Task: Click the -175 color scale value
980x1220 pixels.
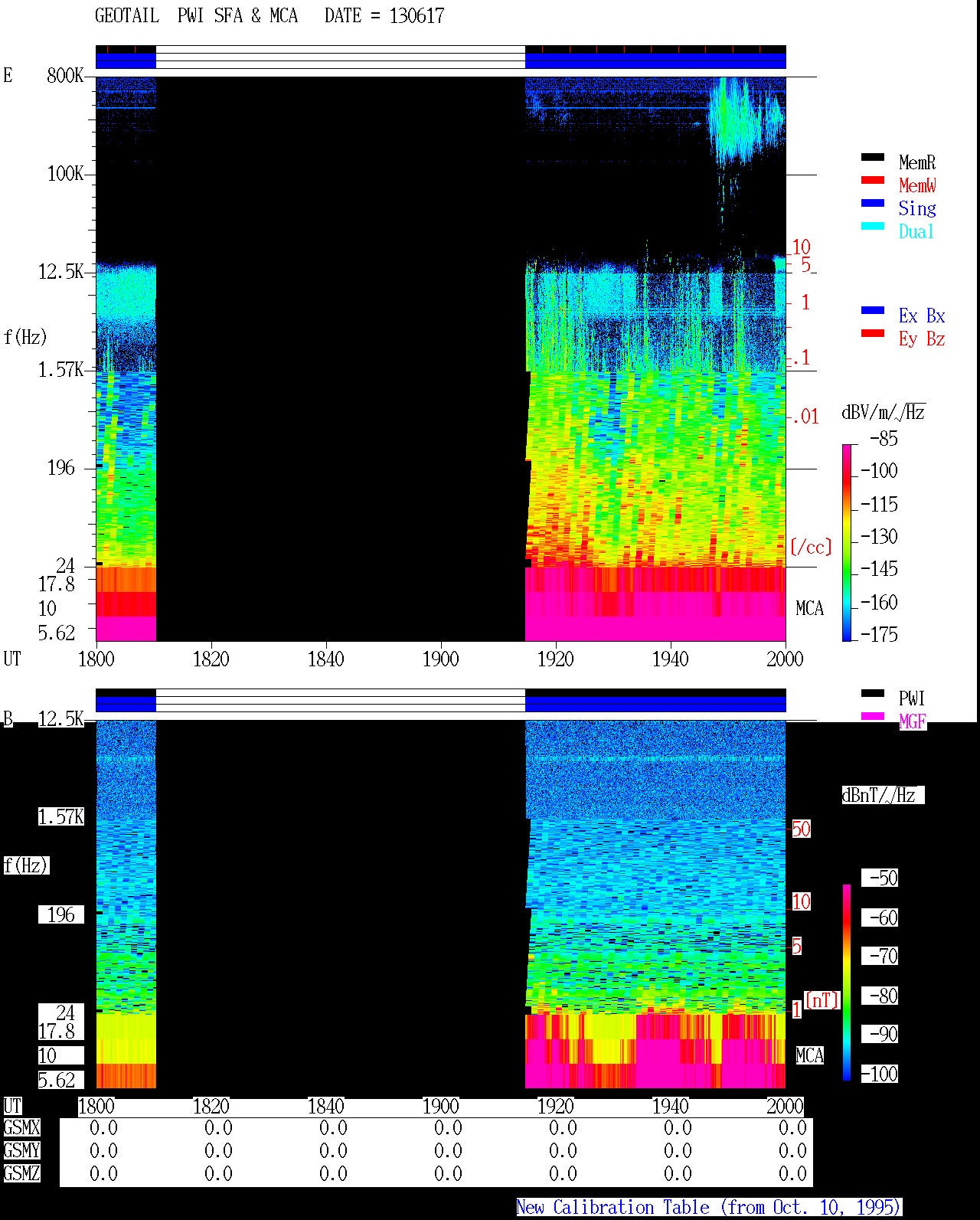Action: pos(879,634)
